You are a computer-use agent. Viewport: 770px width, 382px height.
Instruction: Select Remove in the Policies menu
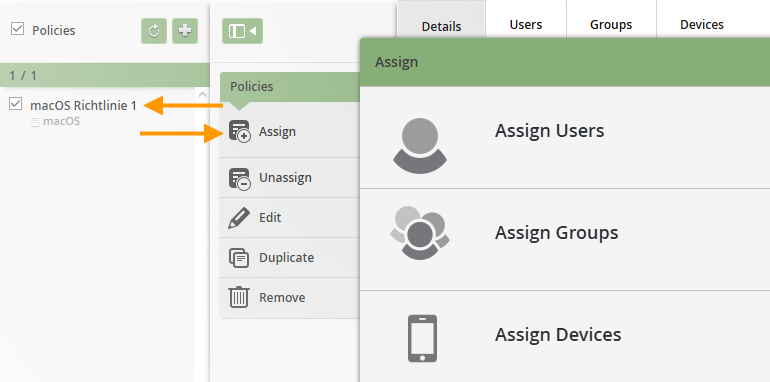[x=290, y=298]
